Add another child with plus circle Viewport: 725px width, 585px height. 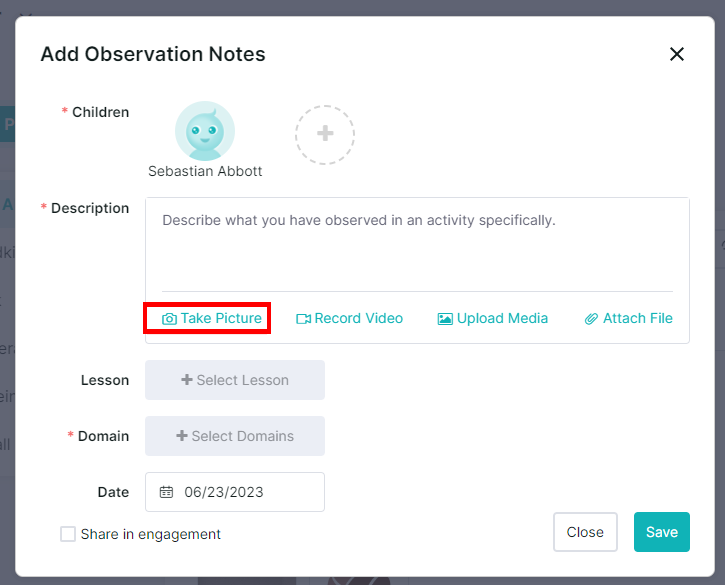tap(325, 134)
